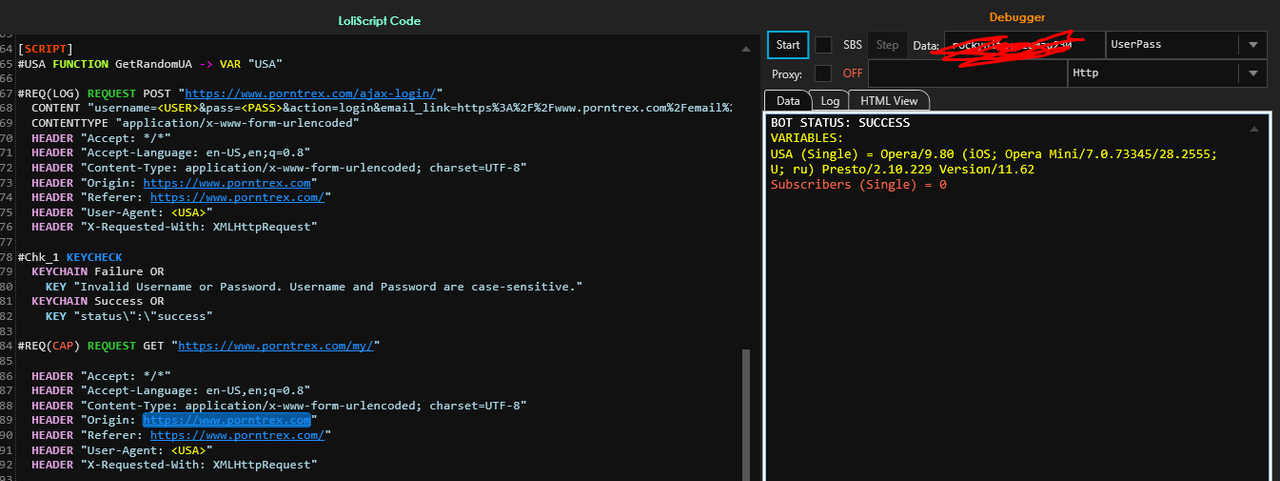
Task: Open the URL in the REQ(CAP) GET line
Action: pyautogui.click(x=276, y=346)
